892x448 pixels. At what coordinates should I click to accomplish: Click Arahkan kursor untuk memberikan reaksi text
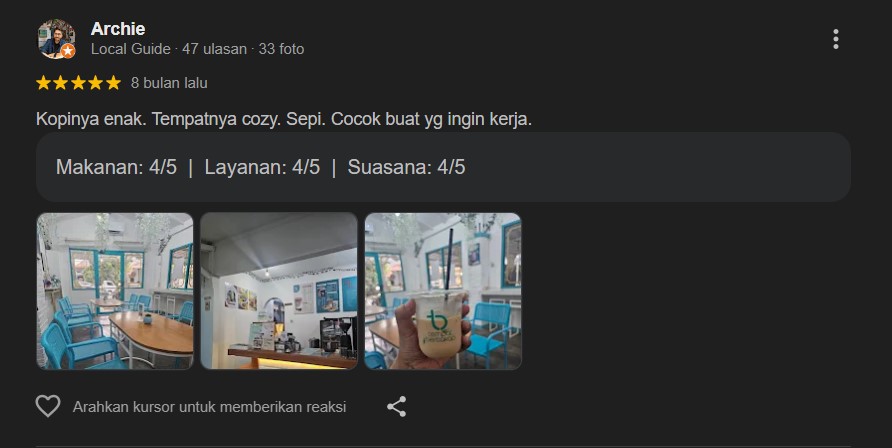[209, 407]
